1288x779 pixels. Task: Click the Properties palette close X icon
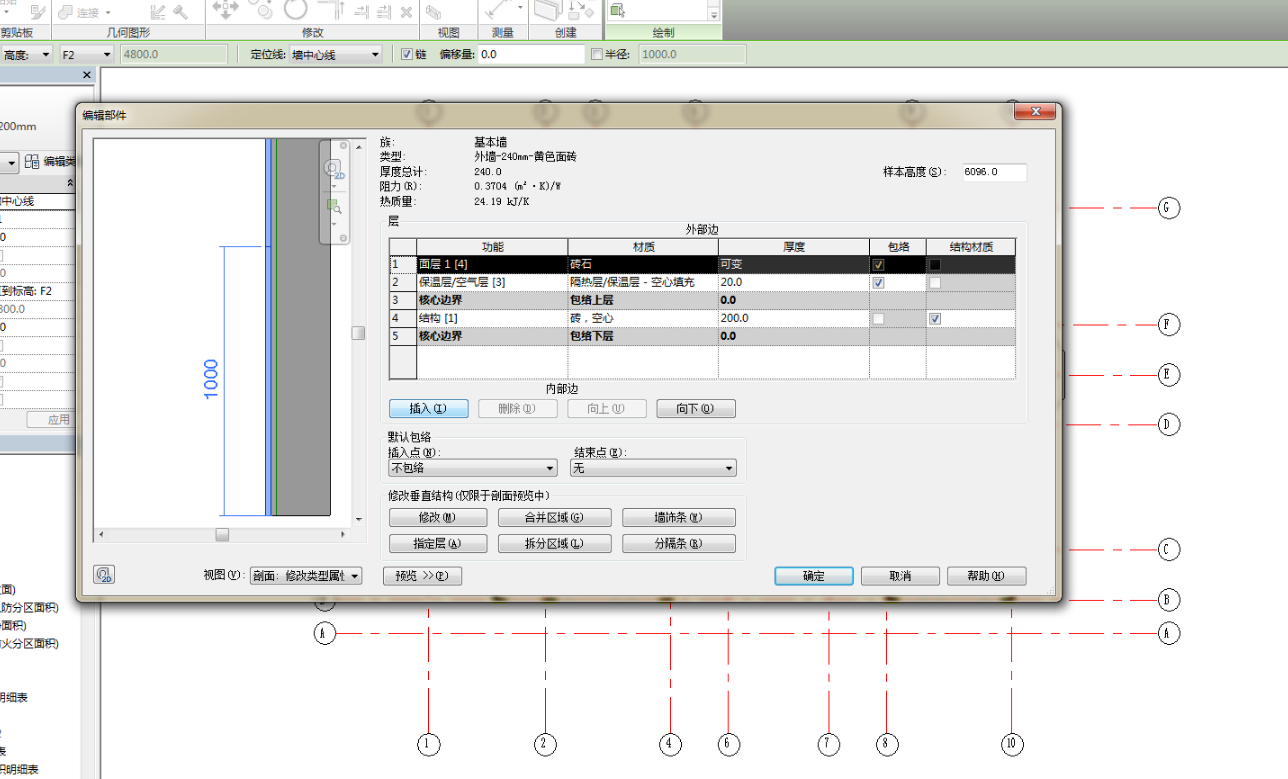[86, 75]
